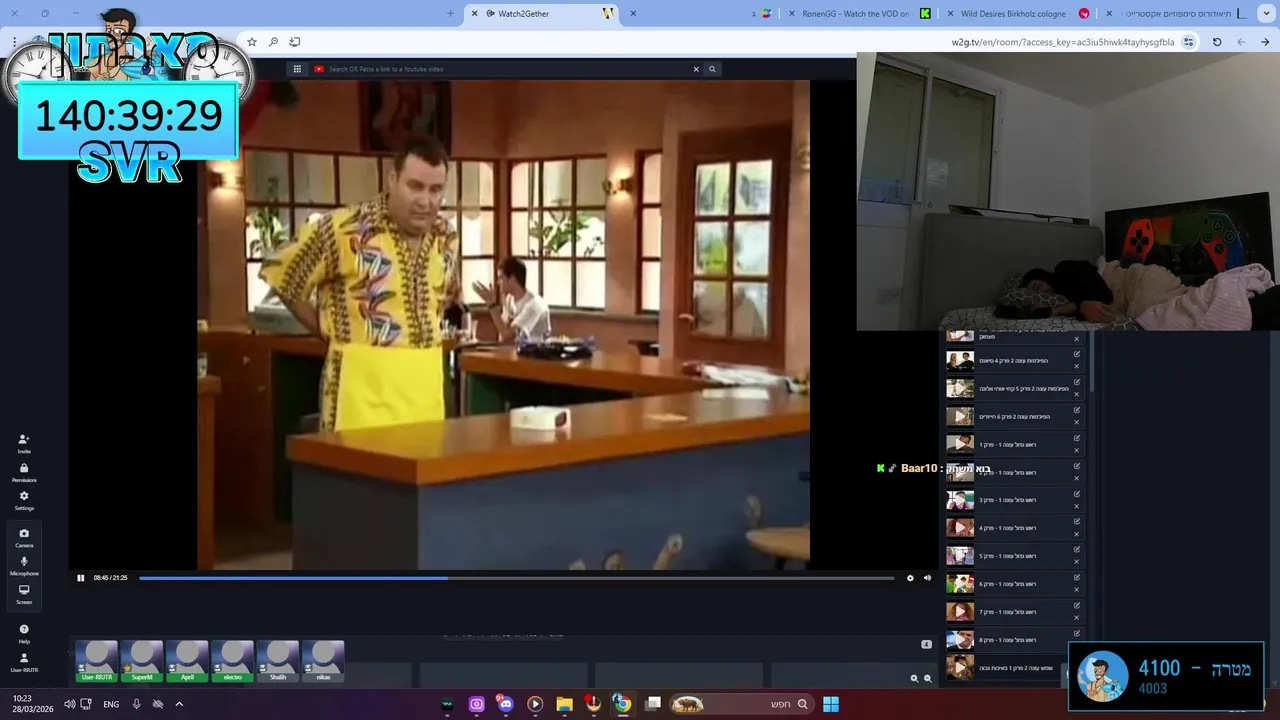The width and height of the screenshot is (1280, 720).
Task: Click the taskbar search box
Action: [740, 704]
